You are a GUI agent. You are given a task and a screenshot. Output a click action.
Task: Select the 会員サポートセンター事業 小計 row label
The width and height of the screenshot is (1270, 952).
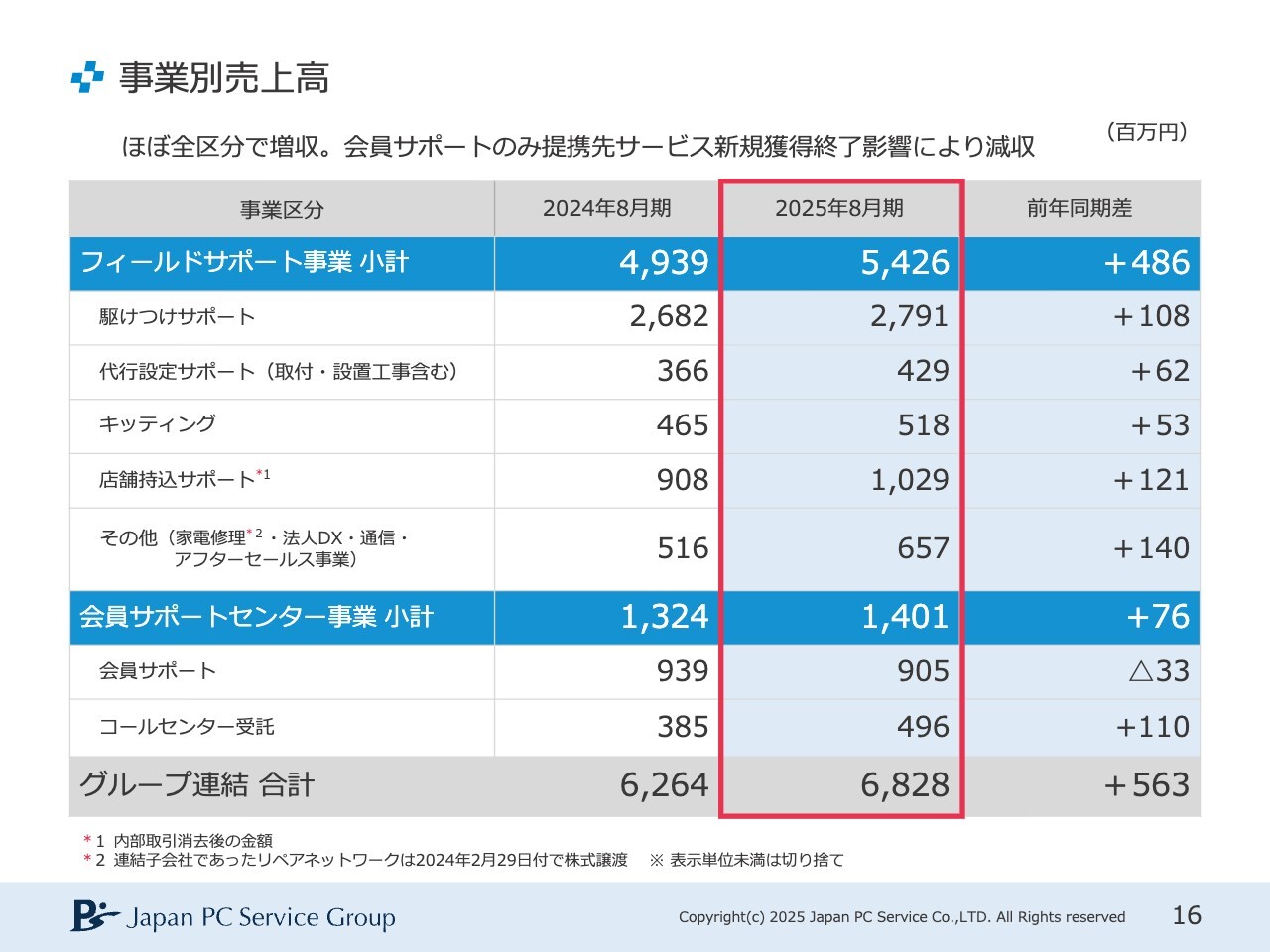256,617
